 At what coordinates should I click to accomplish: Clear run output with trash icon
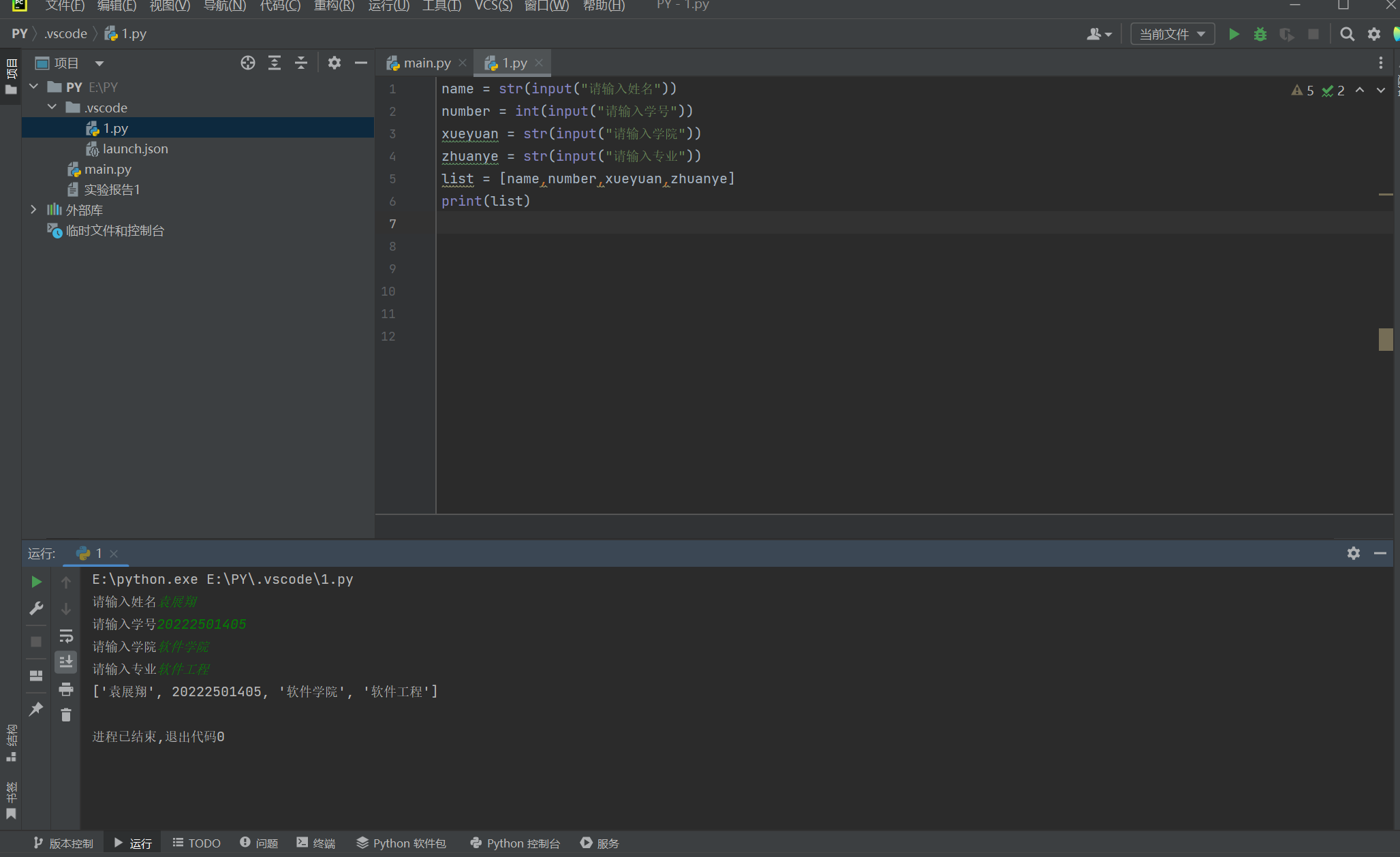pyautogui.click(x=66, y=715)
